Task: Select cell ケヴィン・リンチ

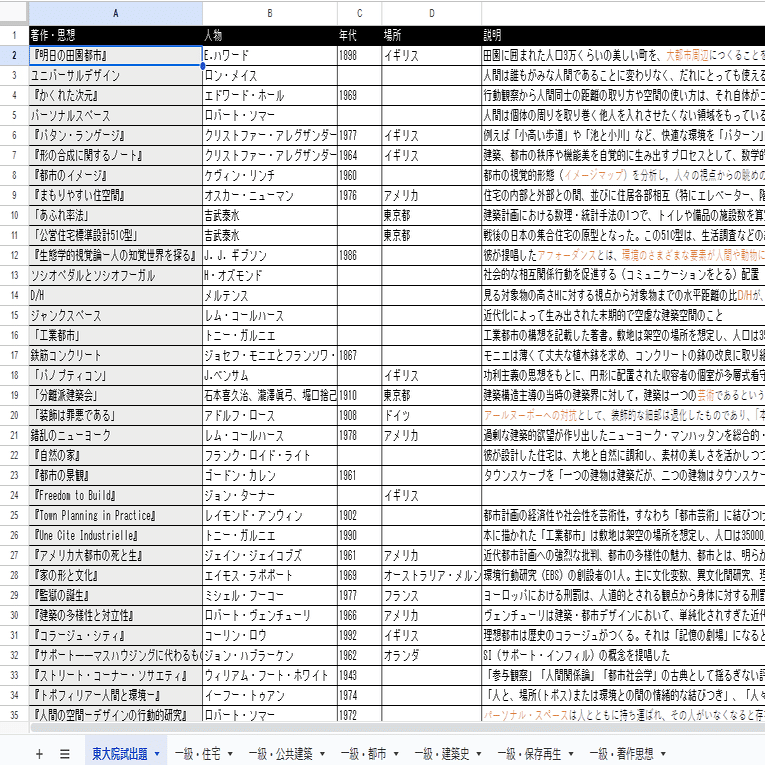Action: (x=270, y=176)
